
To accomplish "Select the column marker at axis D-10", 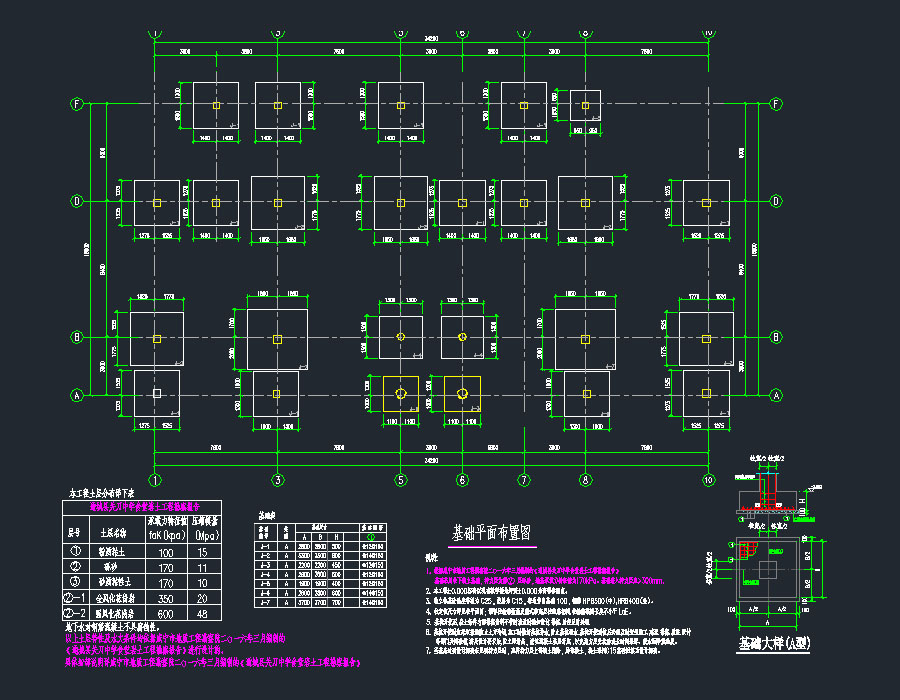I will 706,202.
